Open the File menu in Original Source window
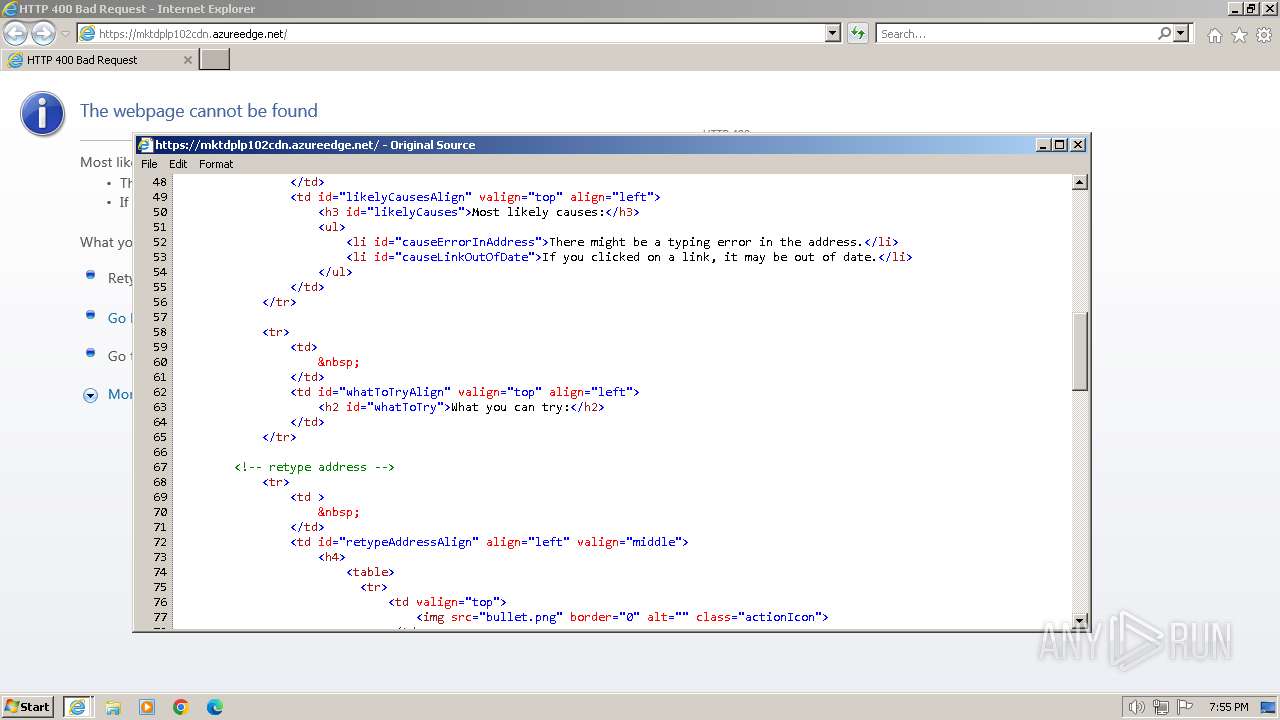 coord(149,164)
